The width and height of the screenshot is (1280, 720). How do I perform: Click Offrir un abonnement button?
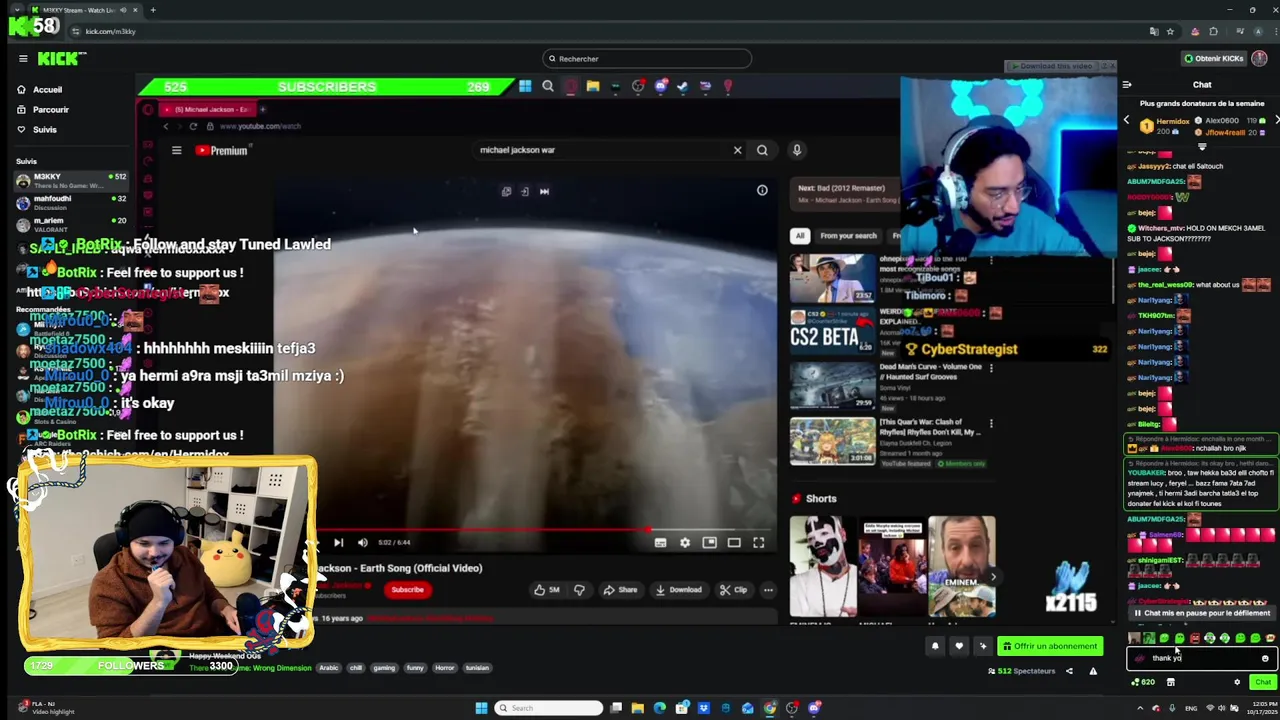coord(1049,646)
